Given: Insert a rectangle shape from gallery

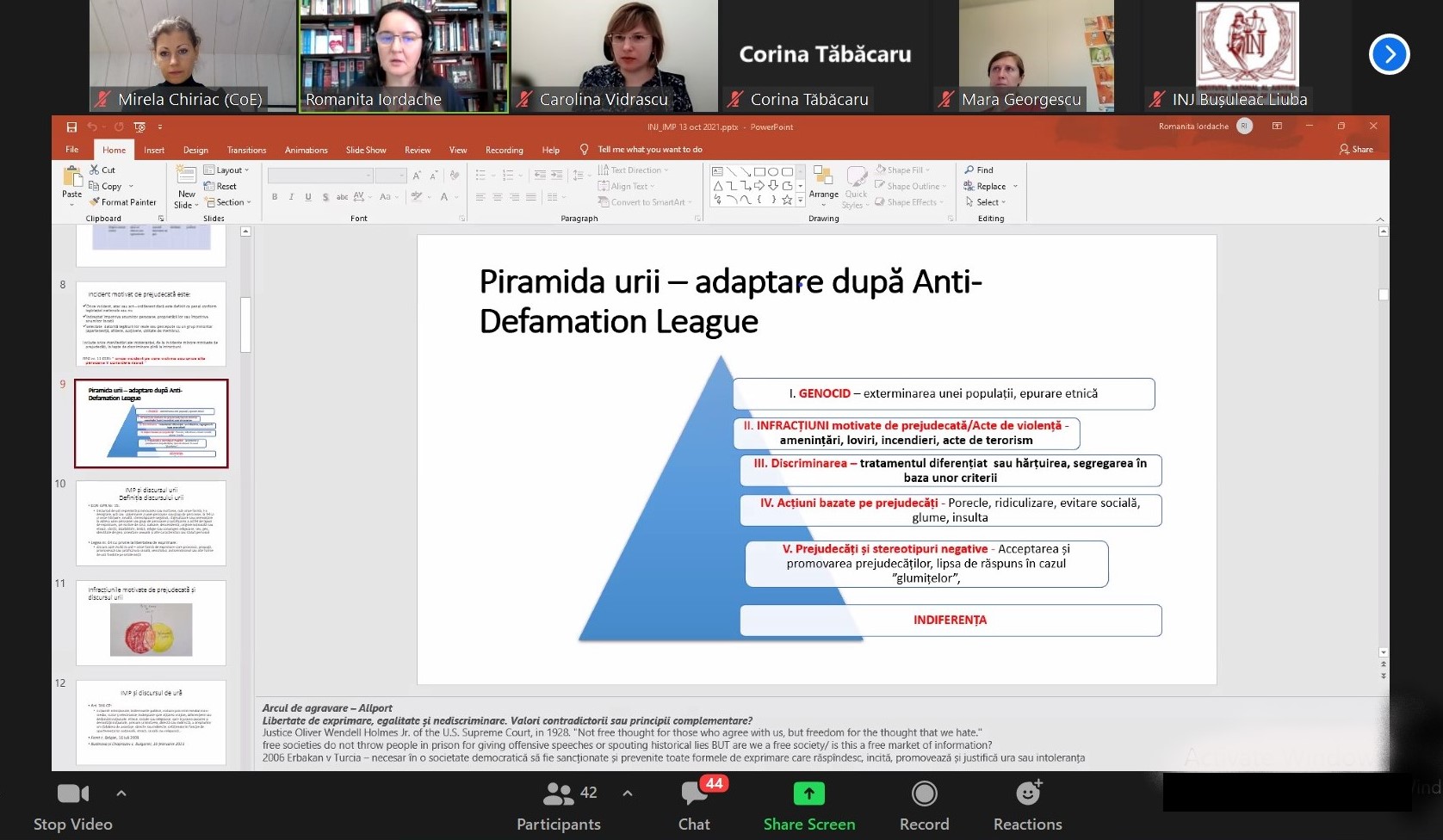Looking at the screenshot, I should tap(759, 171).
